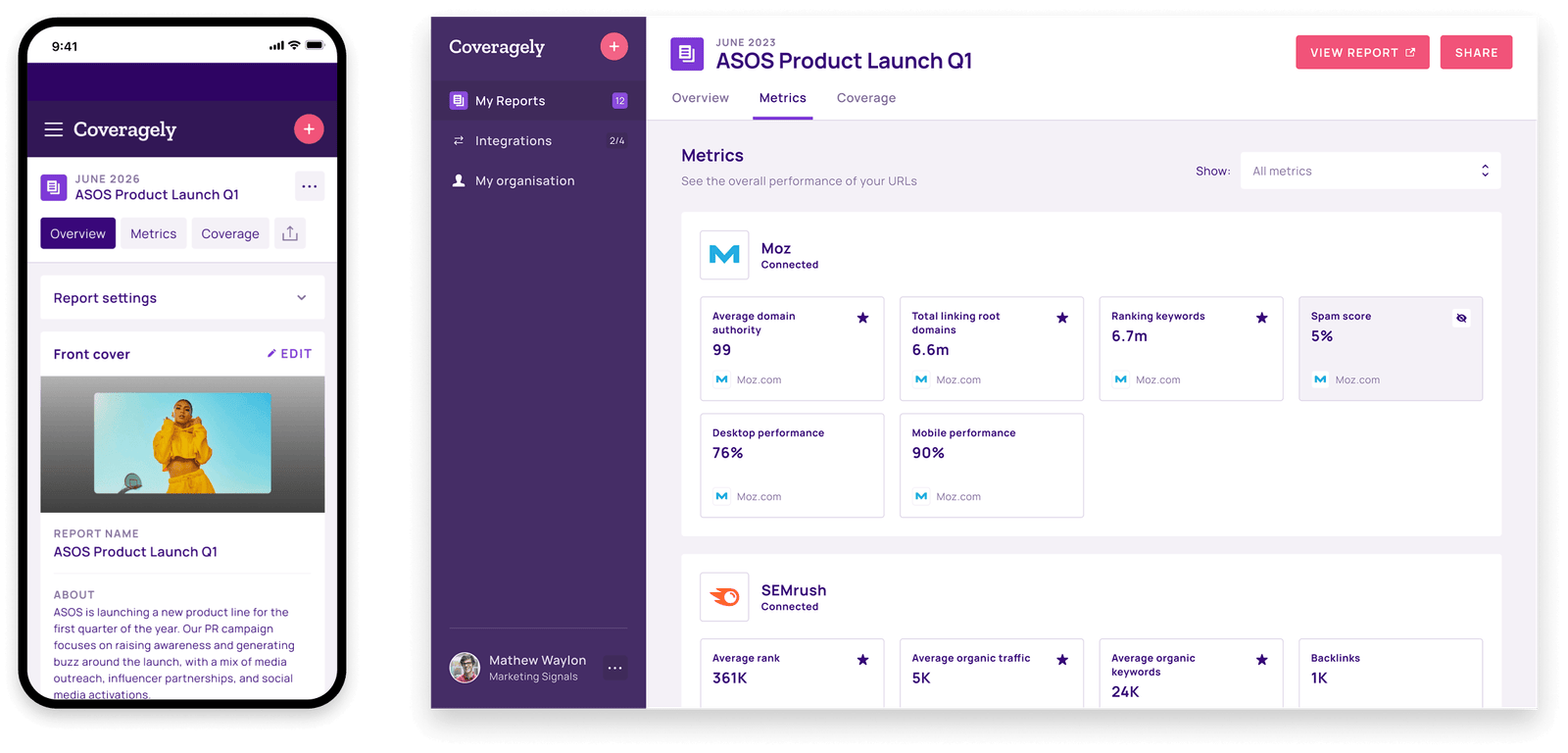Image resolution: width=1568 pixels, height=753 pixels.
Task: Open the Mobile performance 90% card
Action: coord(992,465)
